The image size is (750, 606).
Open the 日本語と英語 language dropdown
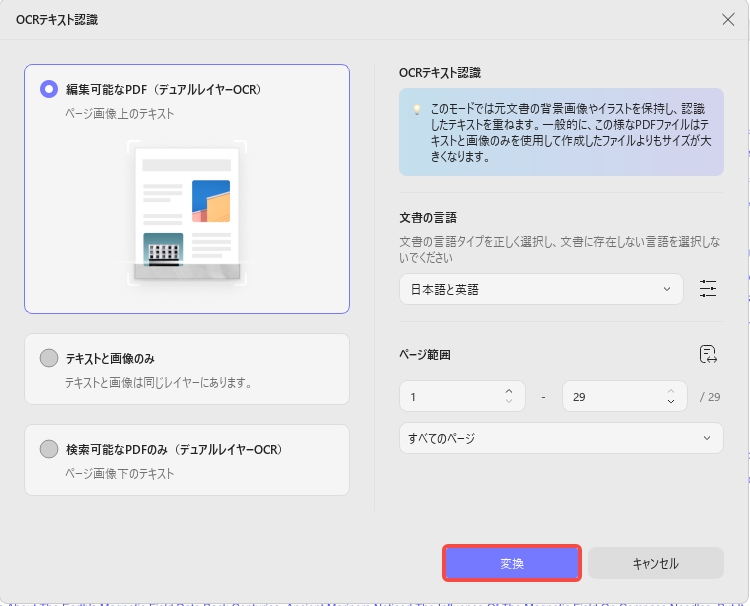pos(541,289)
